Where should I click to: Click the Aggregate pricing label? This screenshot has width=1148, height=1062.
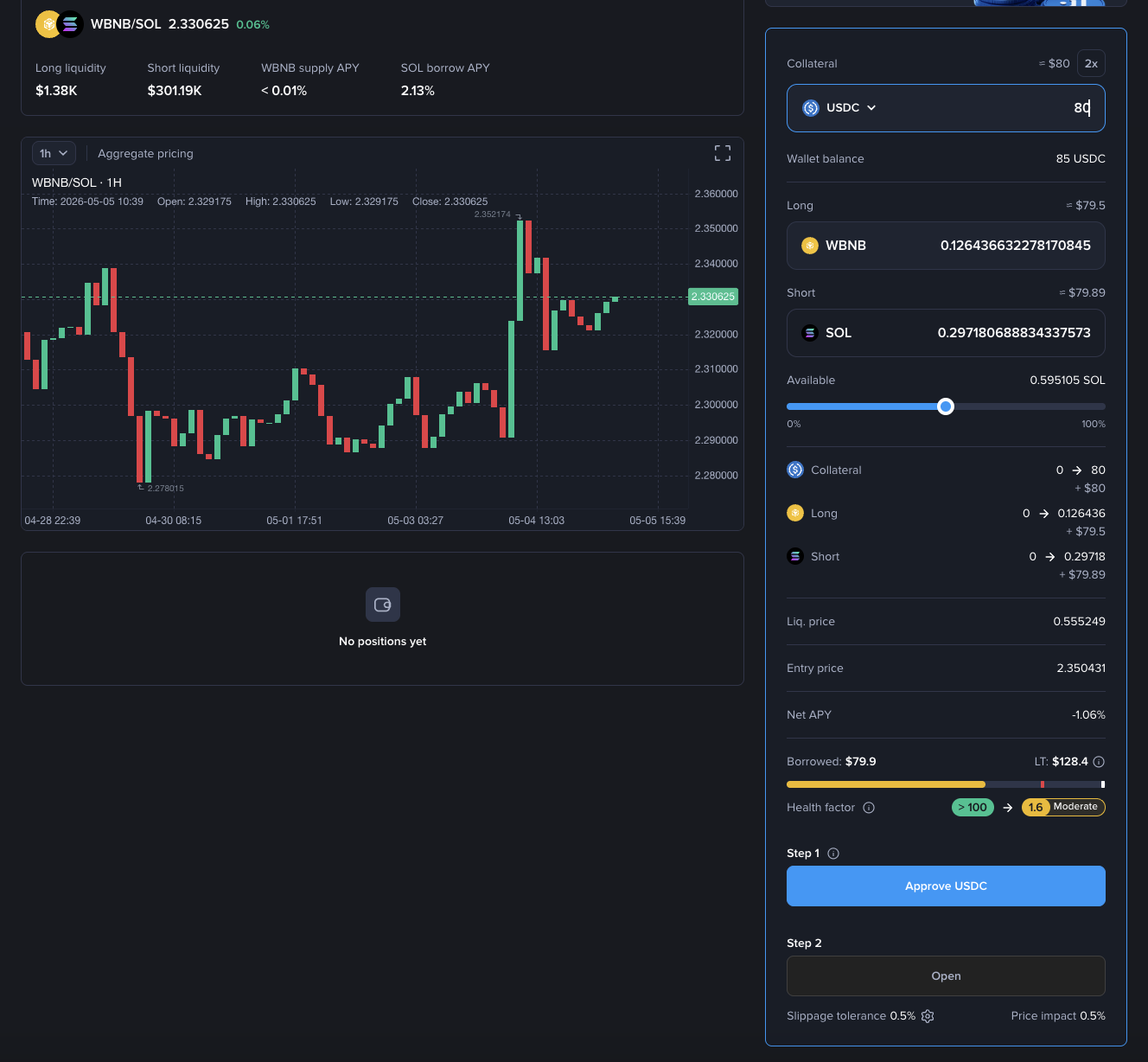click(145, 153)
